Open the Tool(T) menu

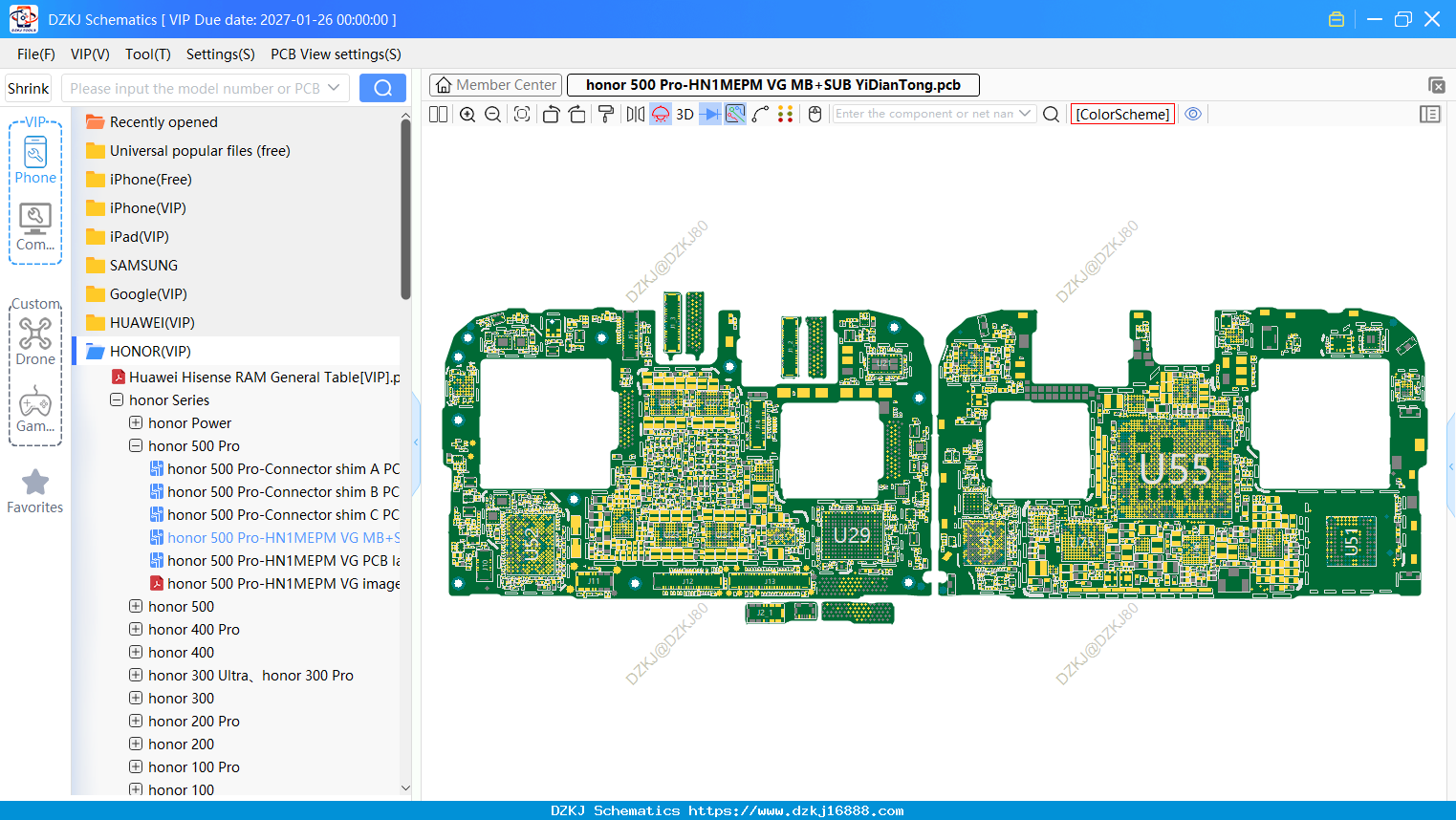click(148, 54)
